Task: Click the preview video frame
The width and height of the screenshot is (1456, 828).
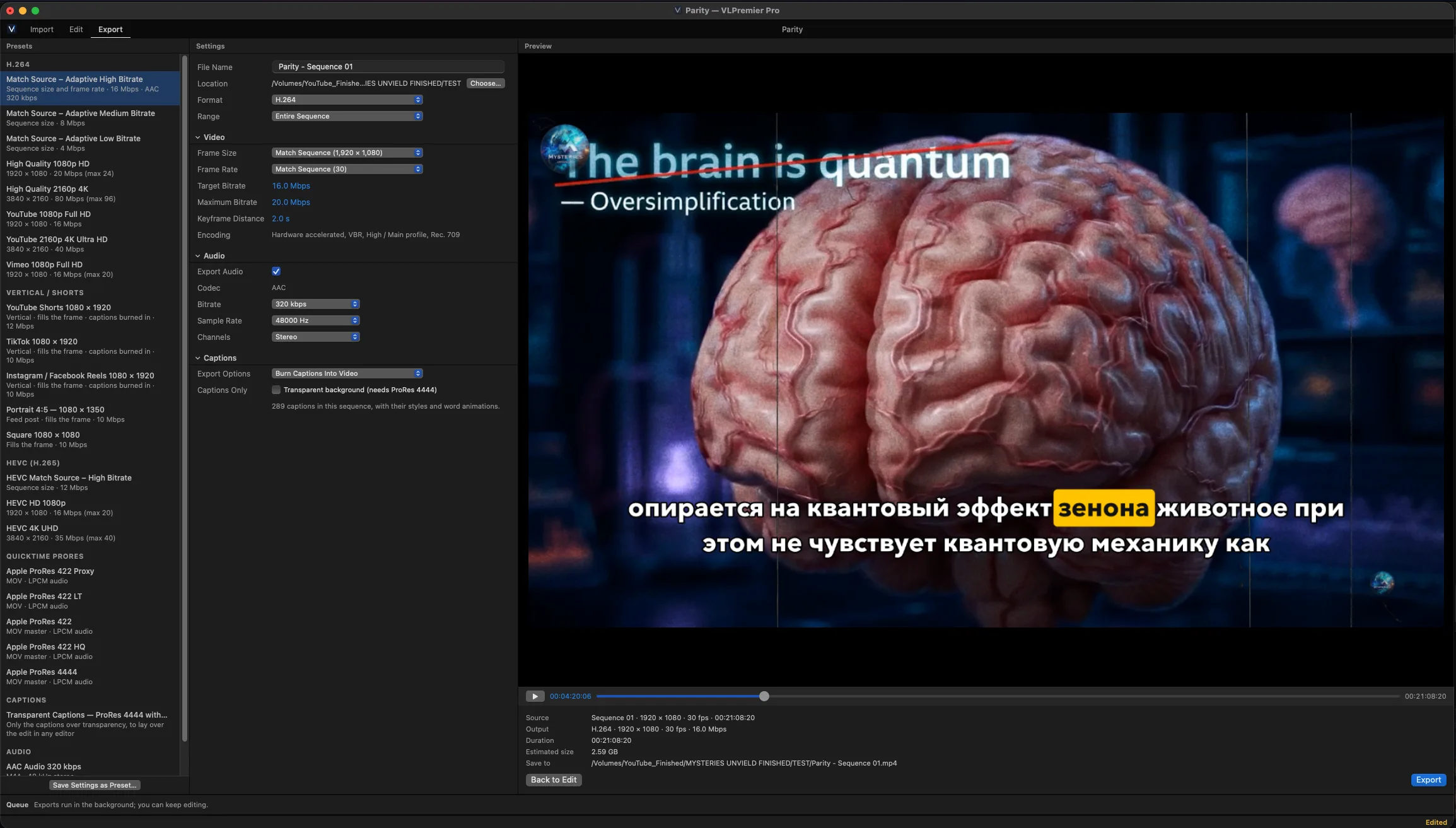Action: coord(986,370)
